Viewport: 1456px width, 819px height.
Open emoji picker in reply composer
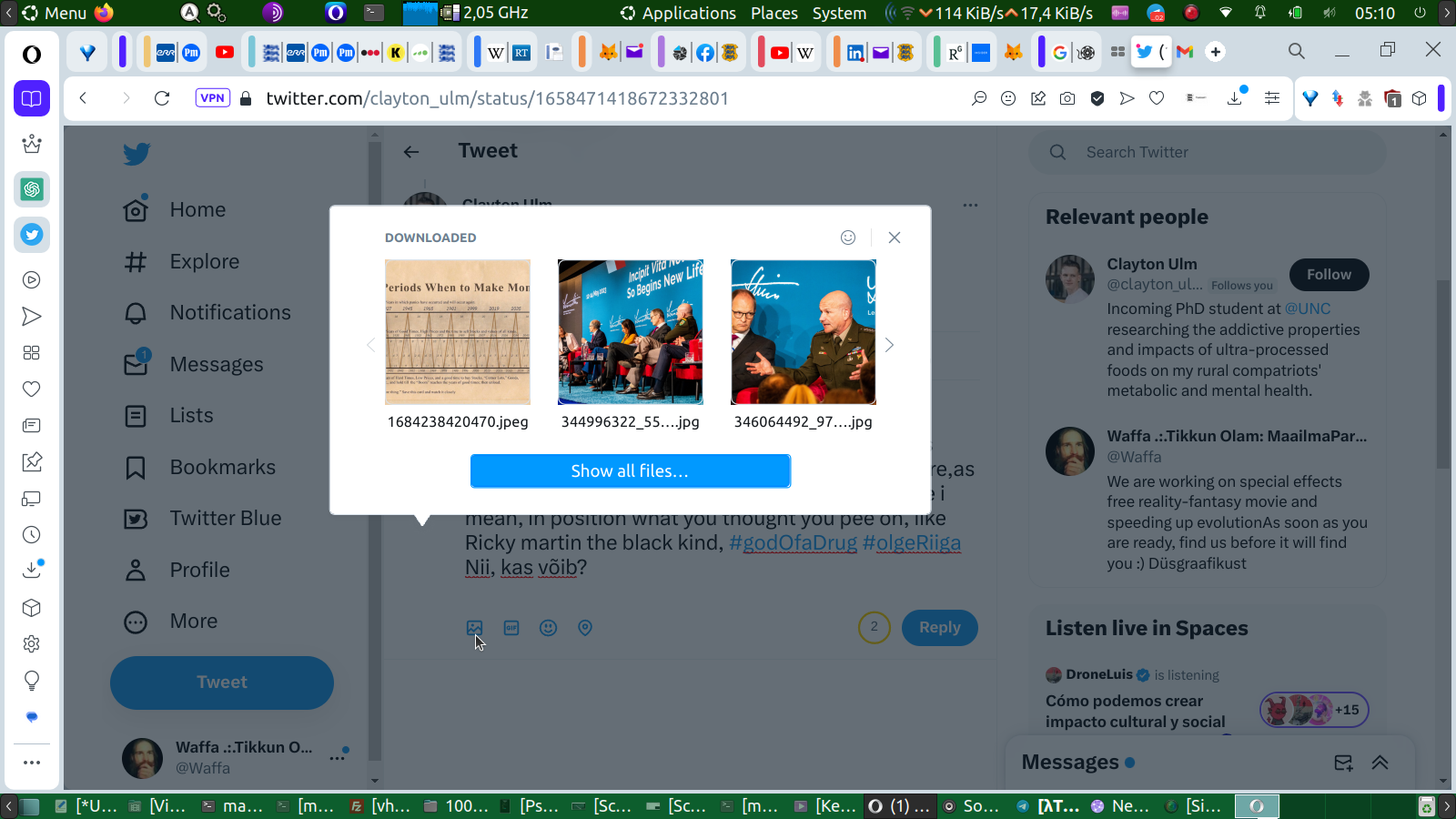(x=548, y=628)
